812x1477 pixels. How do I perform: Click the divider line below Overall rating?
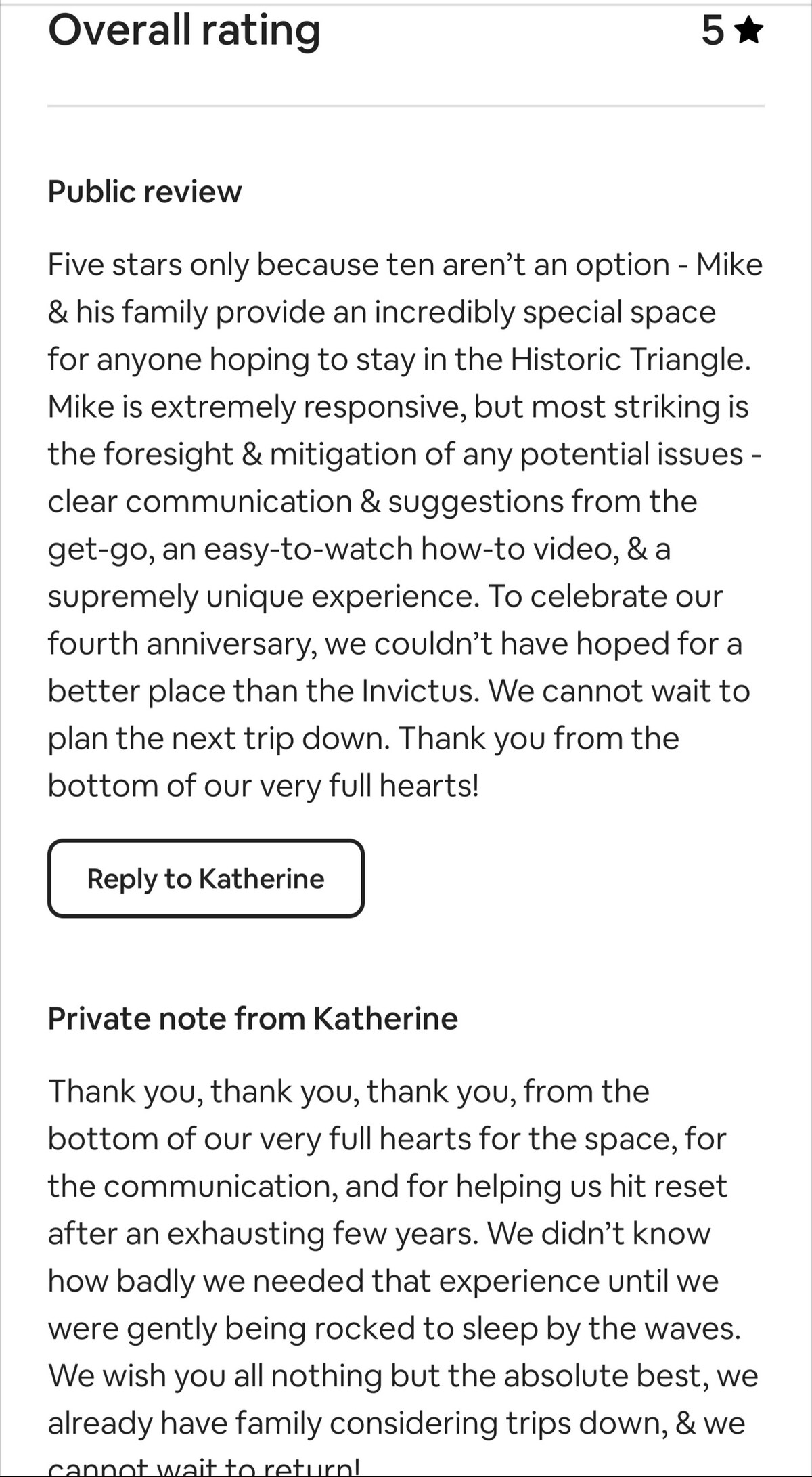[406, 106]
